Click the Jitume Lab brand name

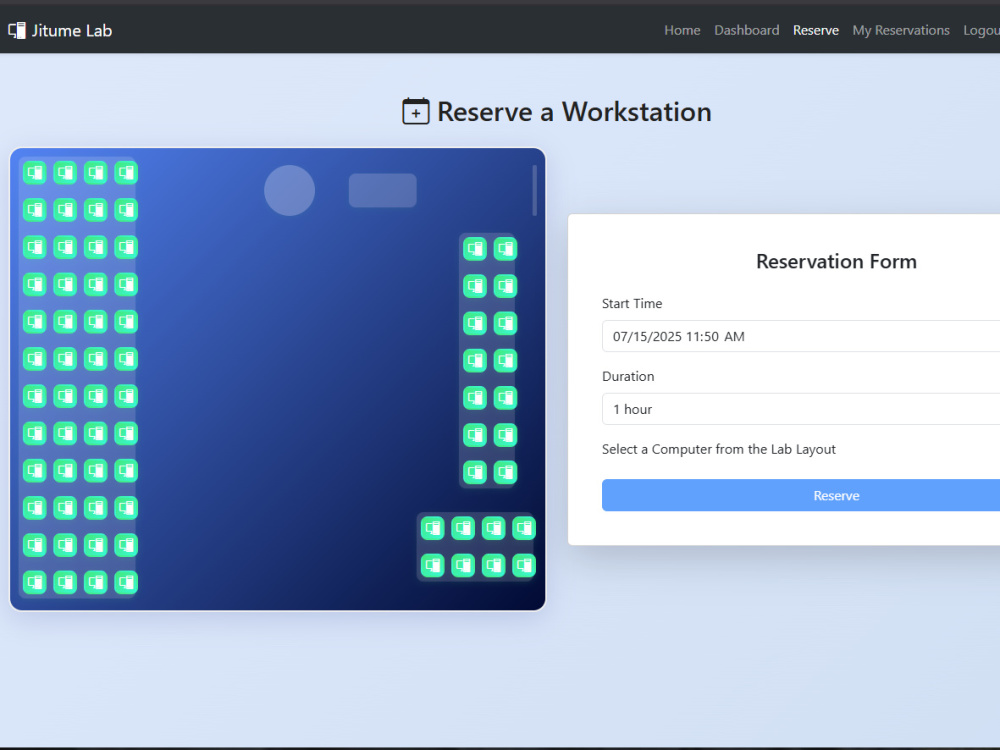coord(72,31)
